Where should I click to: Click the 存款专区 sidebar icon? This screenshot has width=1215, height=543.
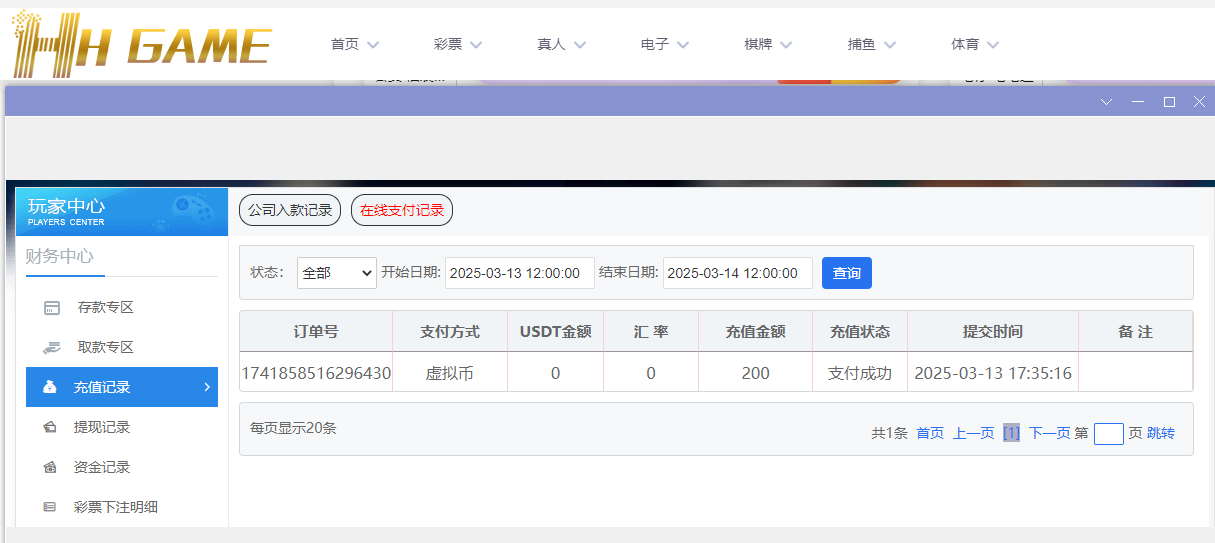click(52, 308)
